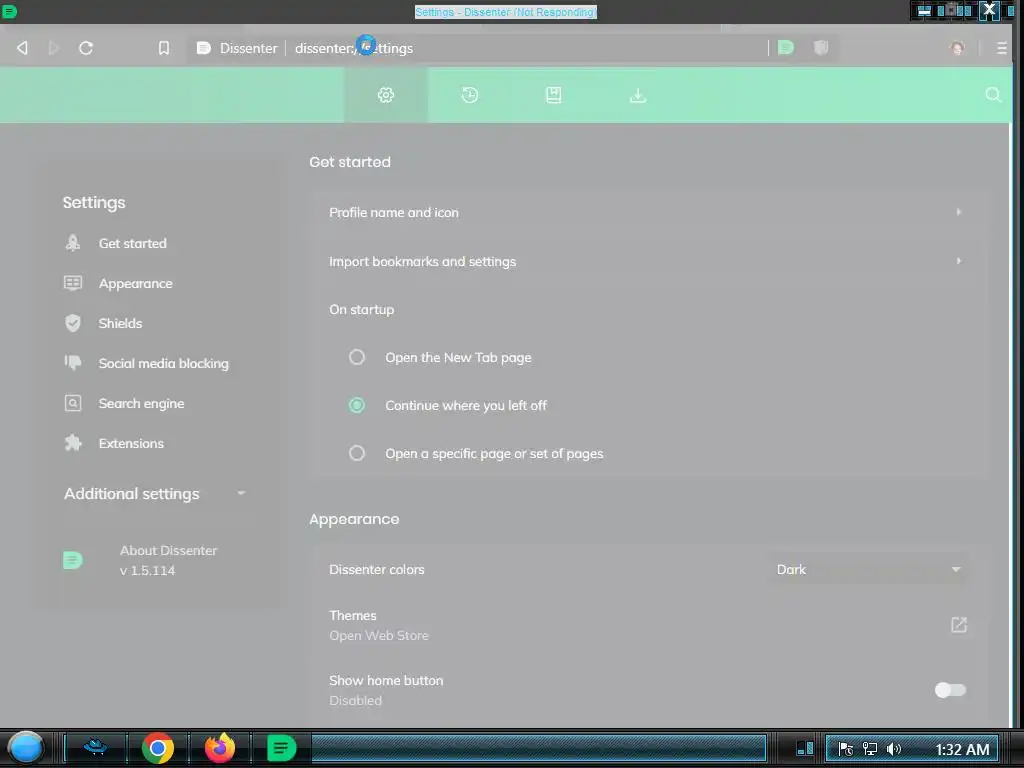1024x768 pixels.
Task: Select Open the New Tab page
Action: pyautogui.click(x=357, y=357)
